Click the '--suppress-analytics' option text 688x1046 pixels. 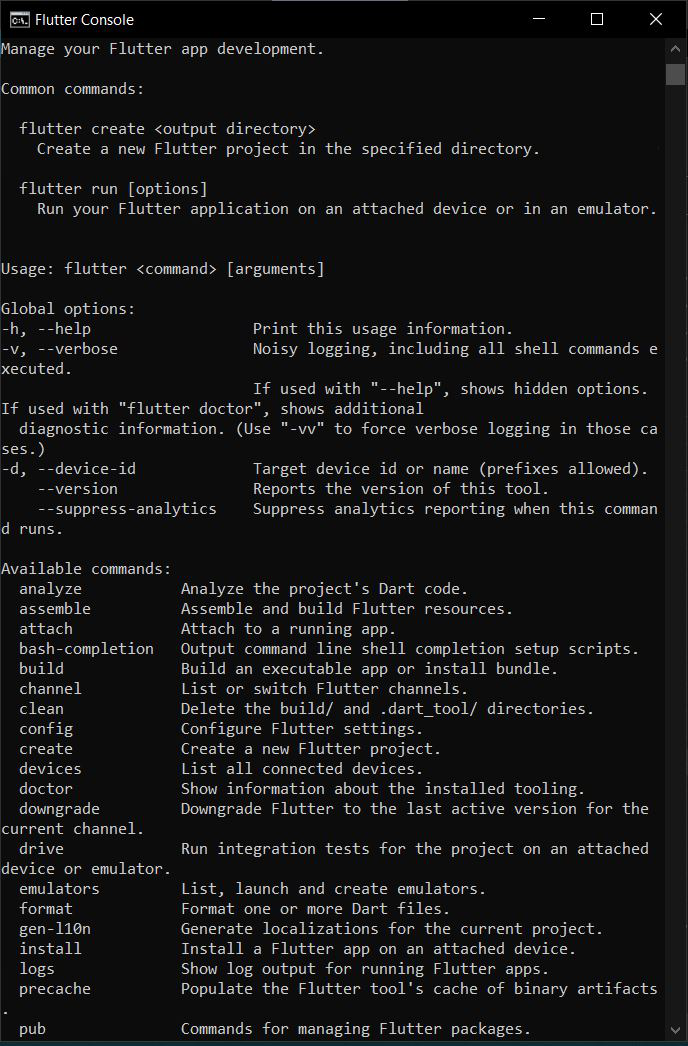click(x=127, y=509)
